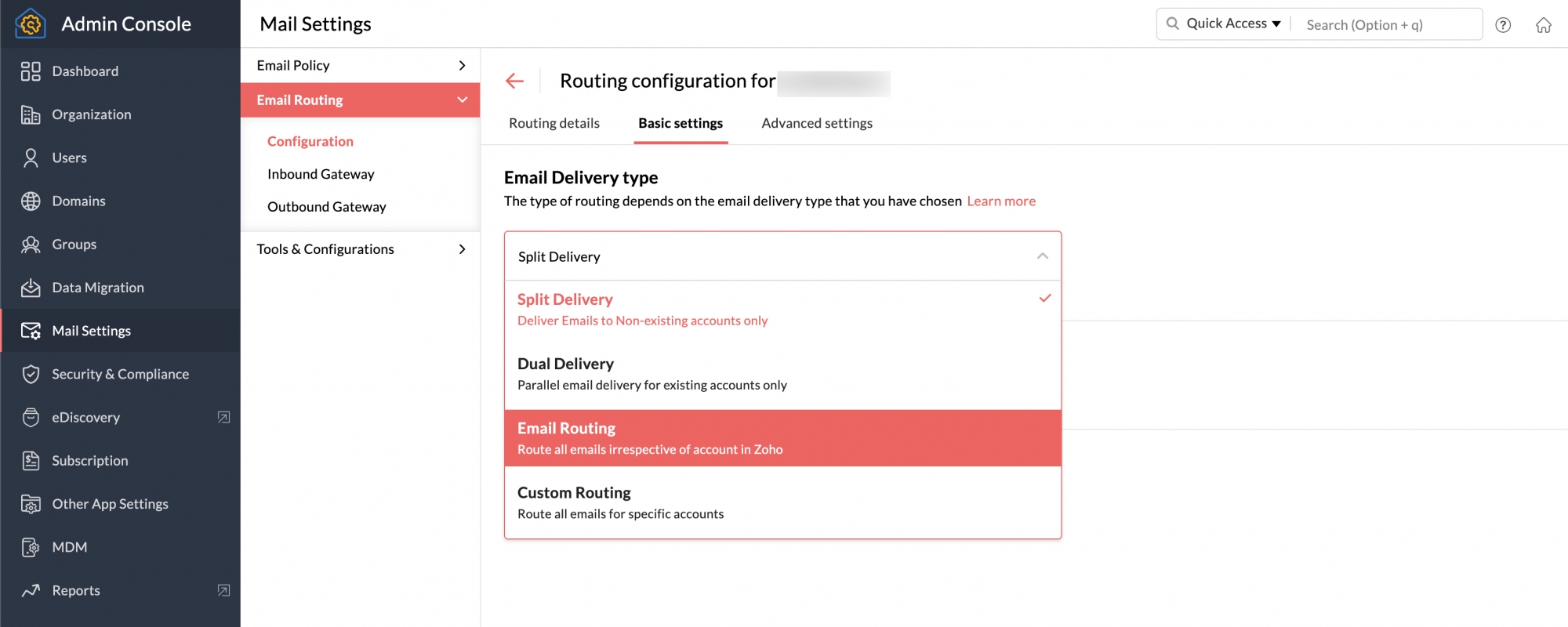Viewport: 1568px width, 627px height.
Task: Click the Dashboard icon in sidebar
Action: tap(31, 71)
